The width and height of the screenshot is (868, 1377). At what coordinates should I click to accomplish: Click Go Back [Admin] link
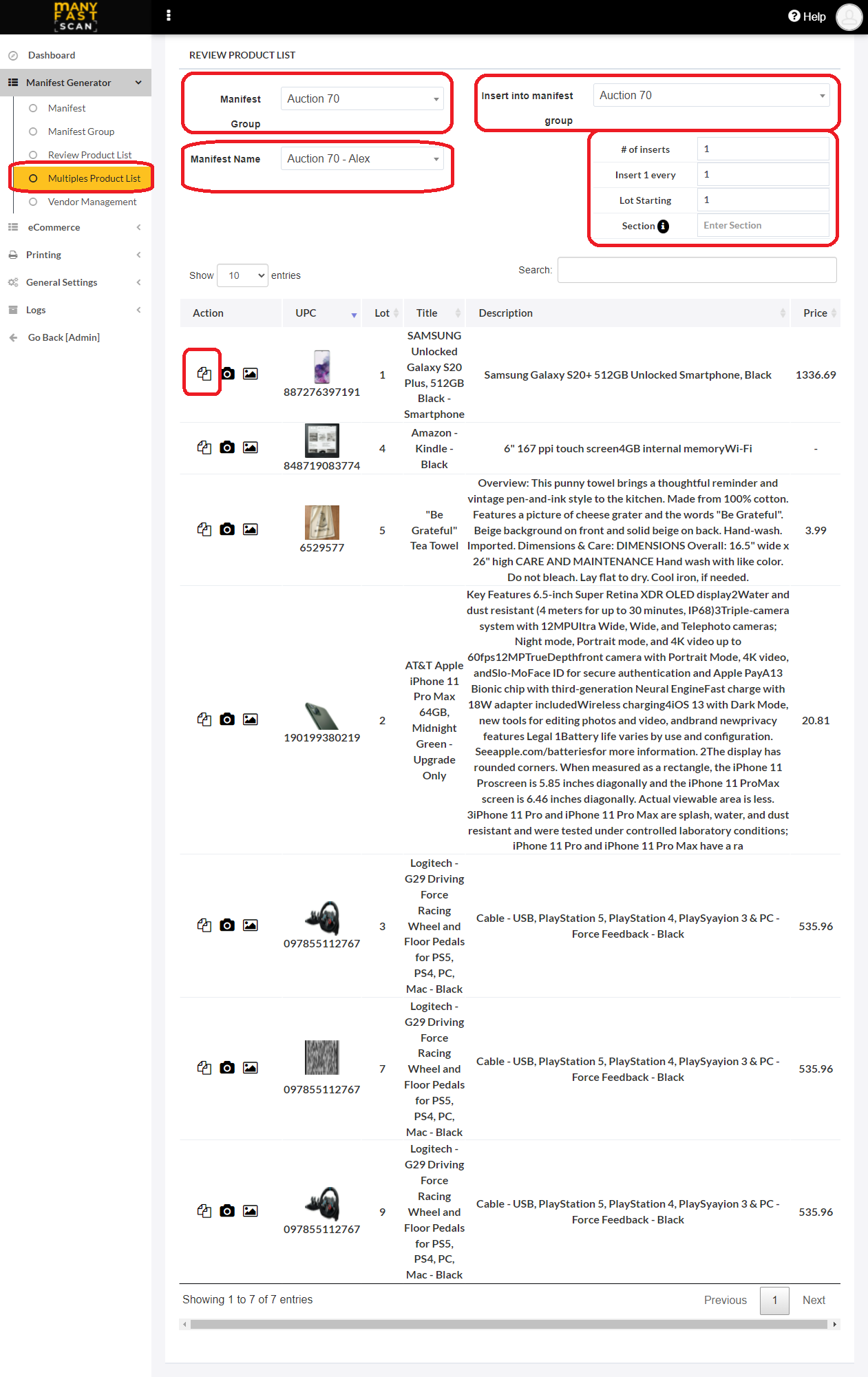[x=64, y=337]
